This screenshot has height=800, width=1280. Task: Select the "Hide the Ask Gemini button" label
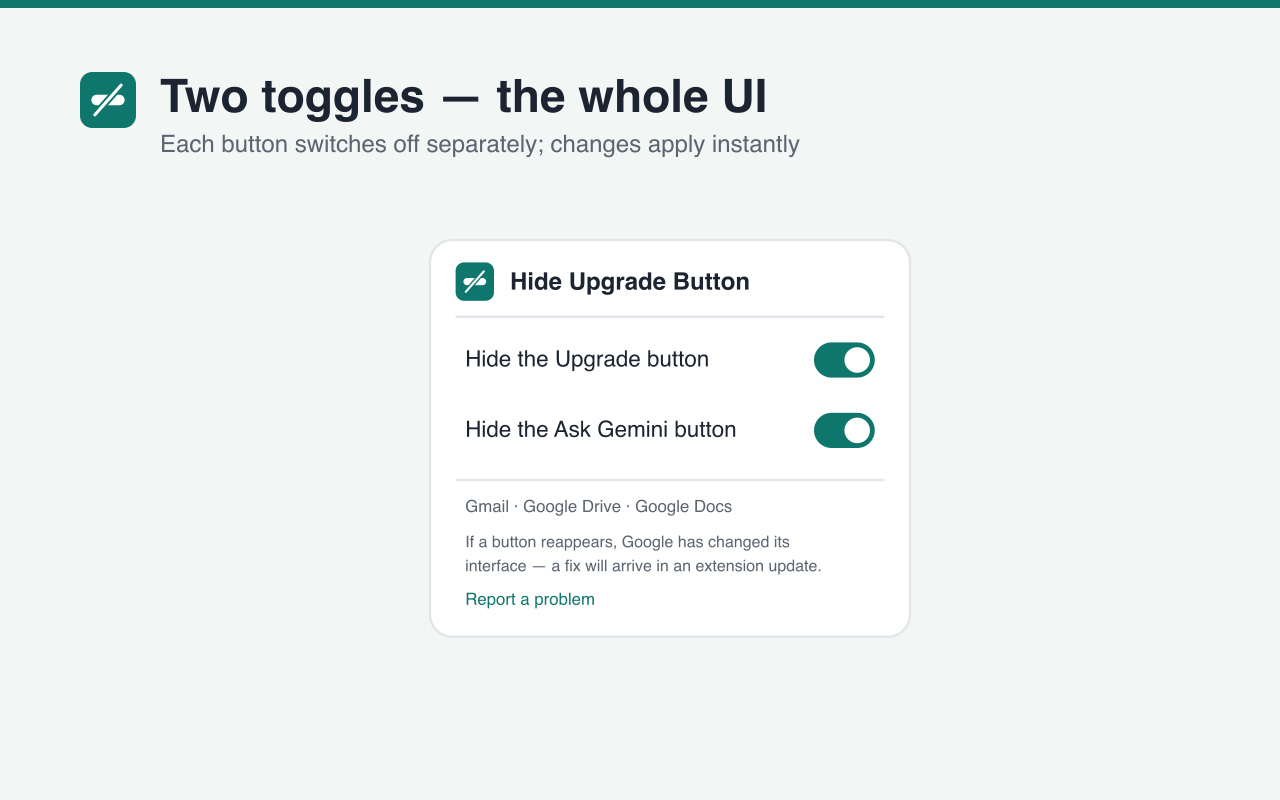(x=601, y=429)
